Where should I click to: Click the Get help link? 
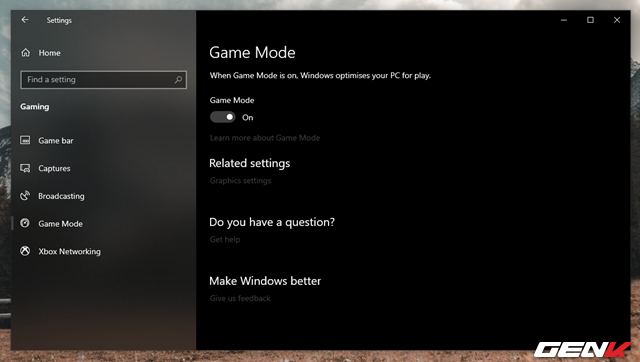pos(224,240)
